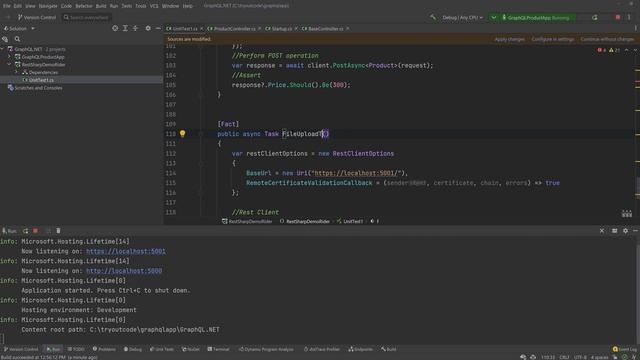Click the rerun icon in Run panel

tap(26, 231)
